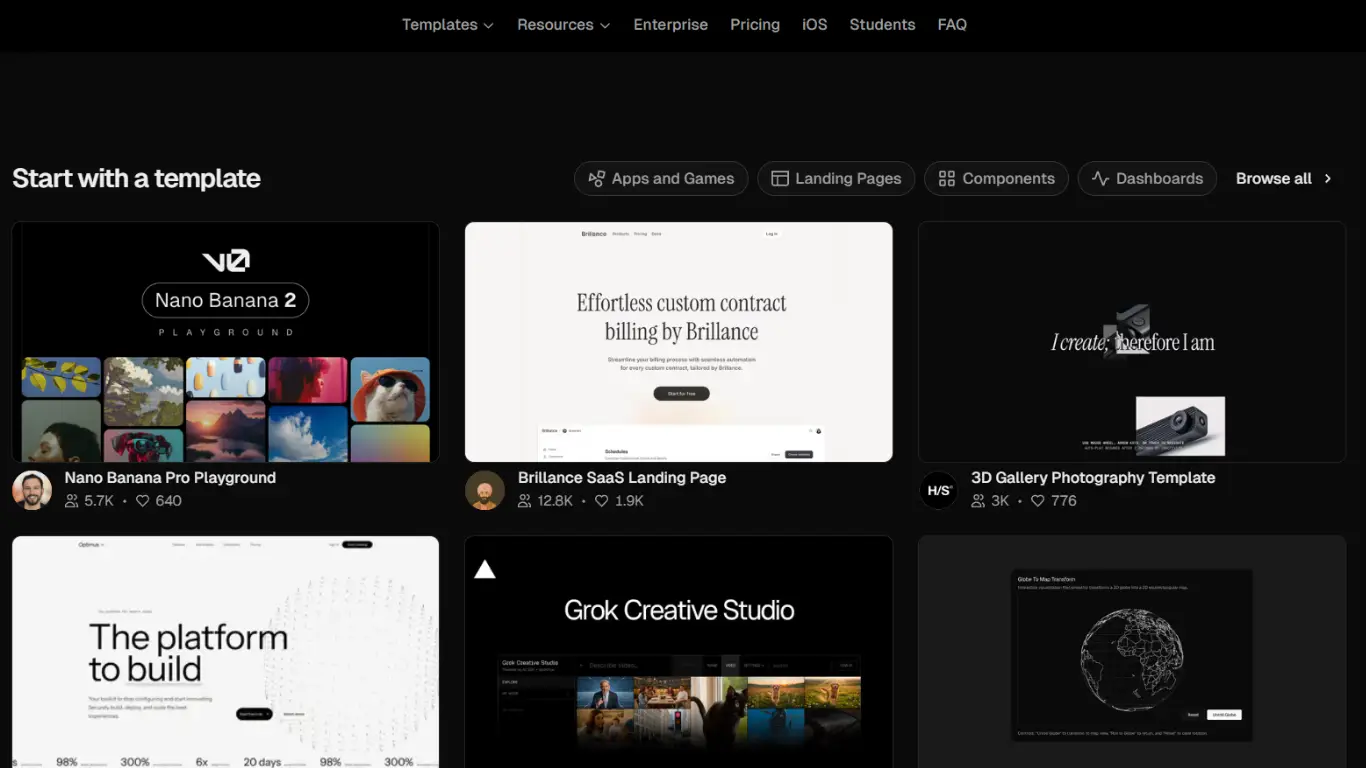Viewport: 1366px width, 768px height.
Task: Click the white triangle logo on Grok card
Action: point(485,569)
